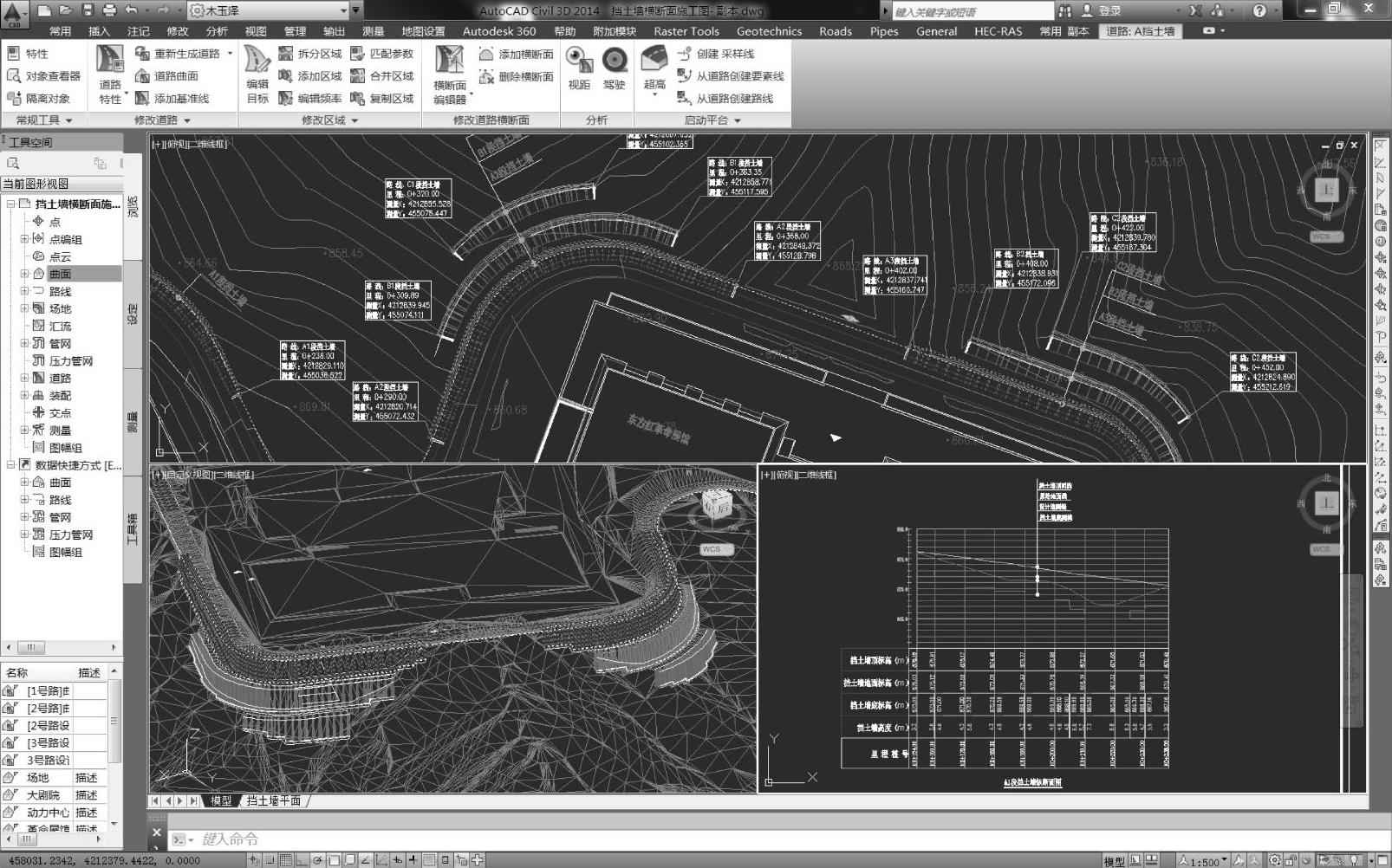
Task: Click the Open file quick-access icon
Action: [x=65, y=10]
